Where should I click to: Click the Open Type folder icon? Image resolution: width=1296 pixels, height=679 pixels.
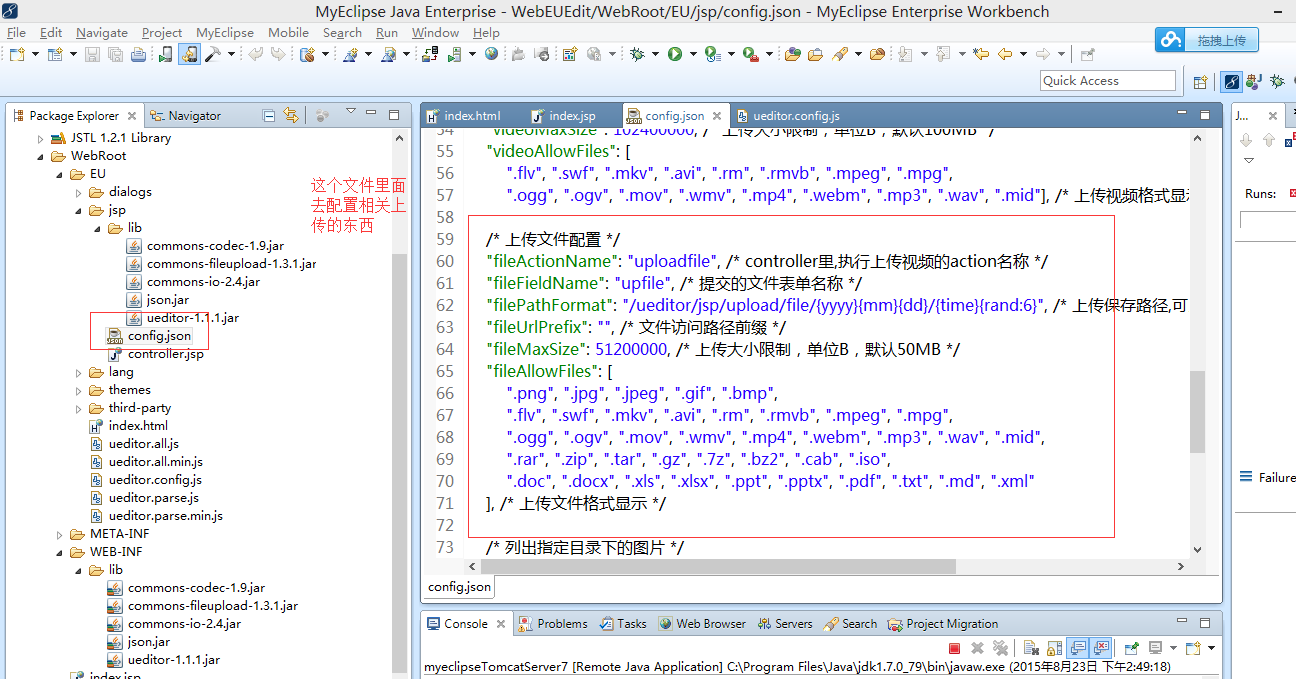click(793, 54)
